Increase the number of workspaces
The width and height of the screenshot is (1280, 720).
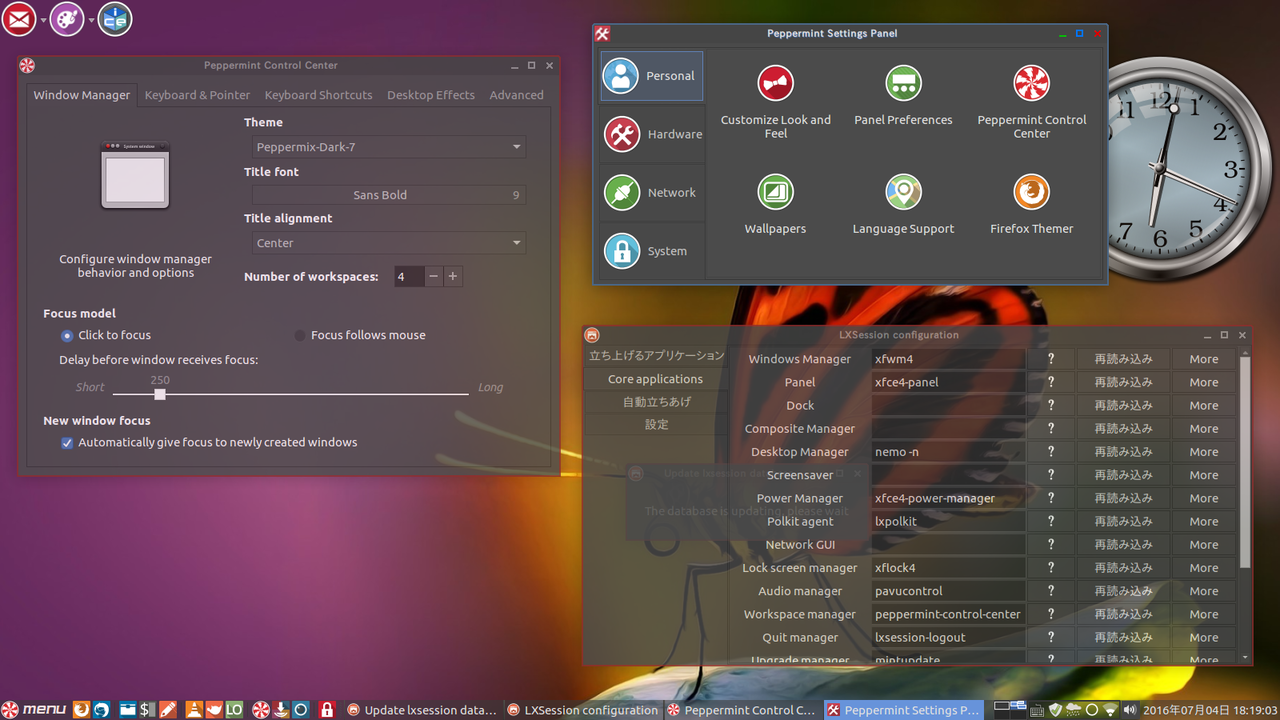pyautogui.click(x=453, y=276)
